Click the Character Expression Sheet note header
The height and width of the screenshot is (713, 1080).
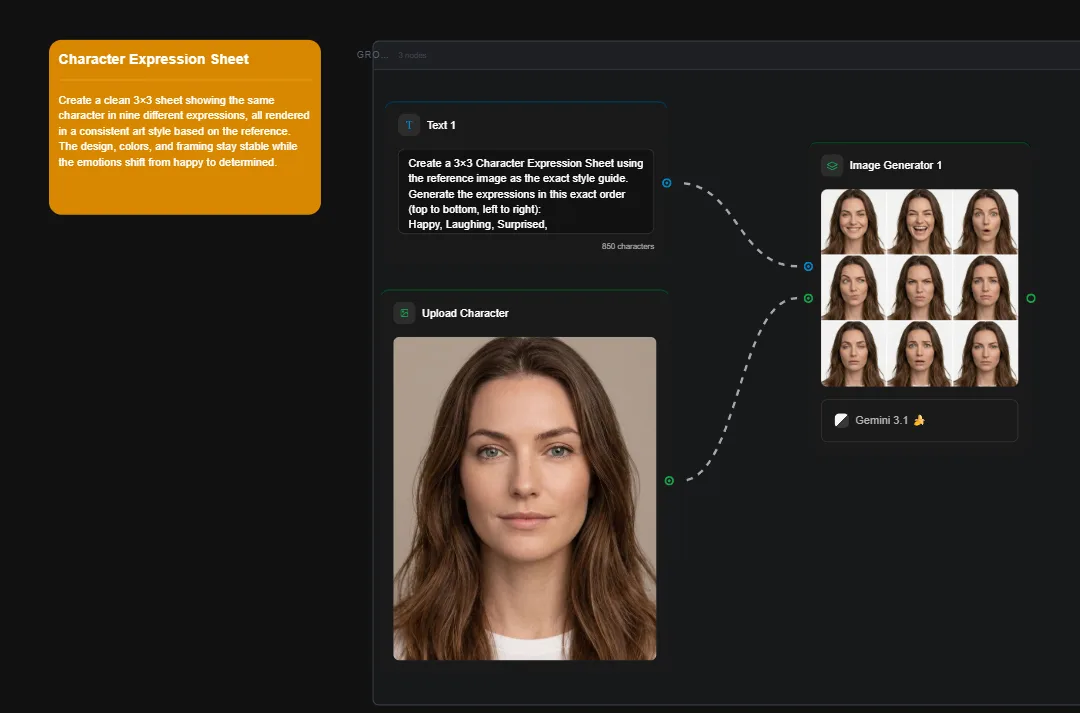pos(154,59)
